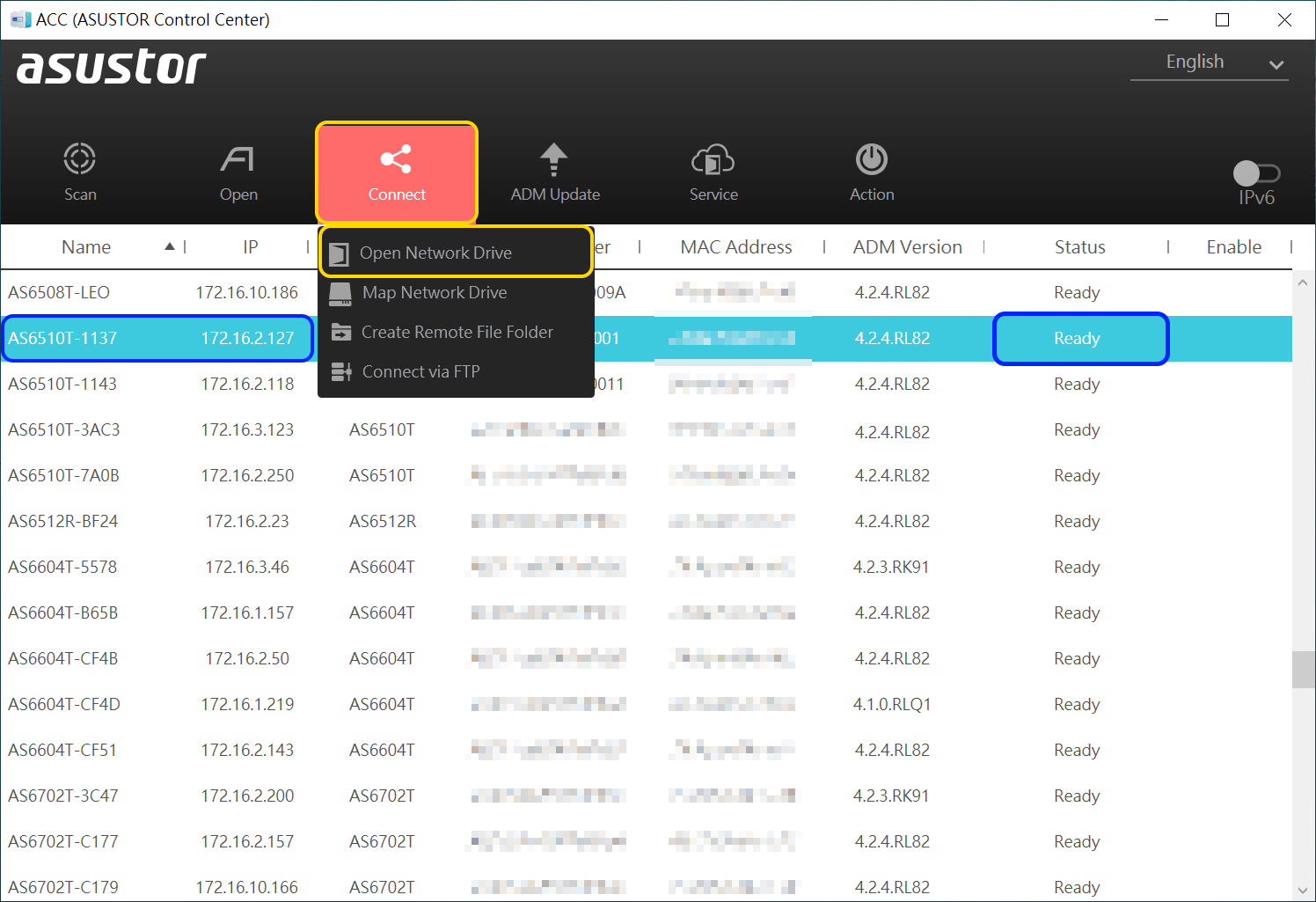
Task: Open the Service cloud icon
Action: [x=713, y=159]
